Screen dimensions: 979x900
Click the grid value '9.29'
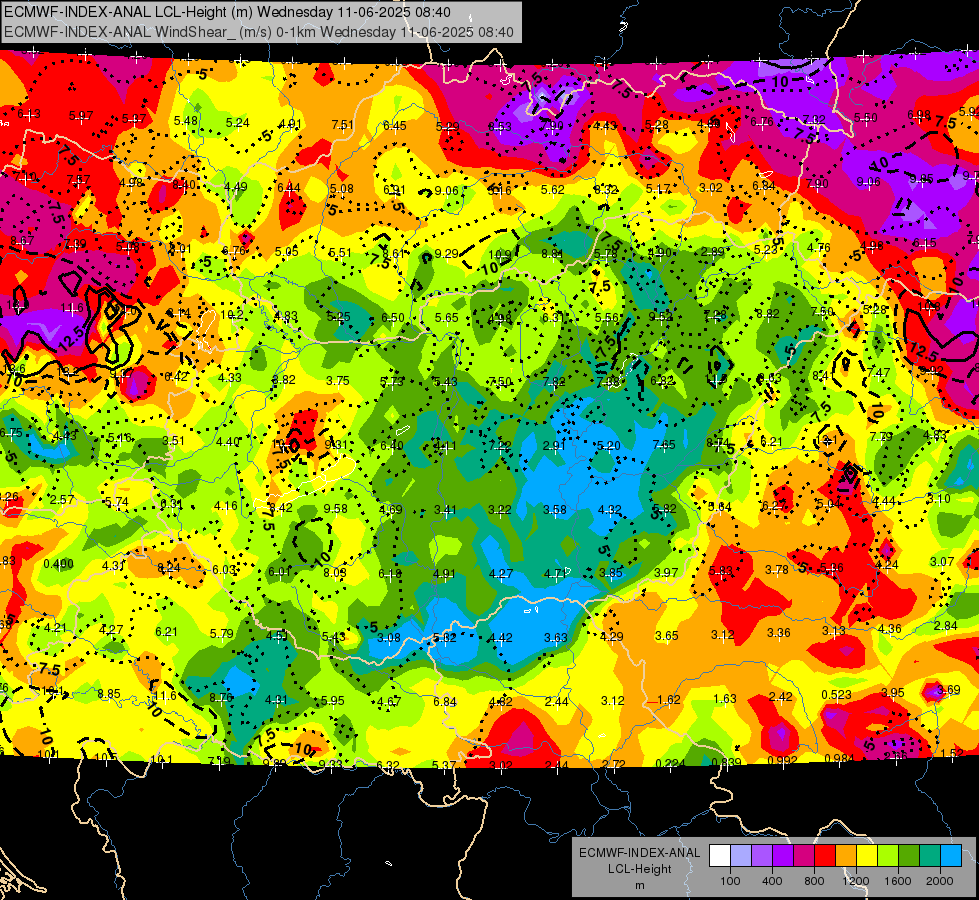click(446, 253)
